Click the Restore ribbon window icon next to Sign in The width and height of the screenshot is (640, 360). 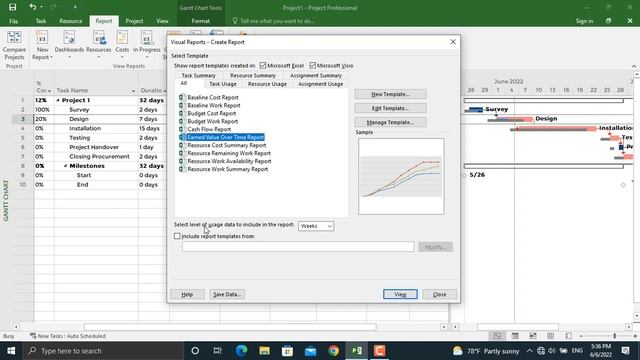(609, 21)
